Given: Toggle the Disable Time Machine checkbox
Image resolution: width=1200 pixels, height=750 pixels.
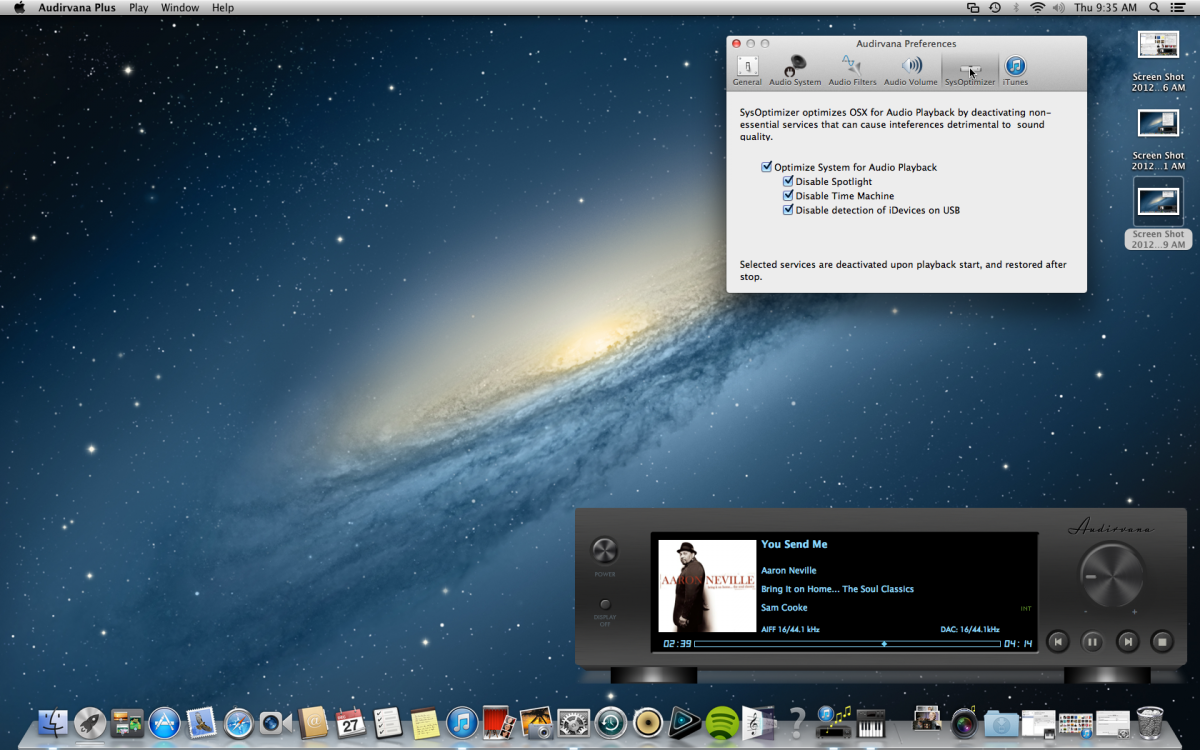Looking at the screenshot, I should pos(788,196).
